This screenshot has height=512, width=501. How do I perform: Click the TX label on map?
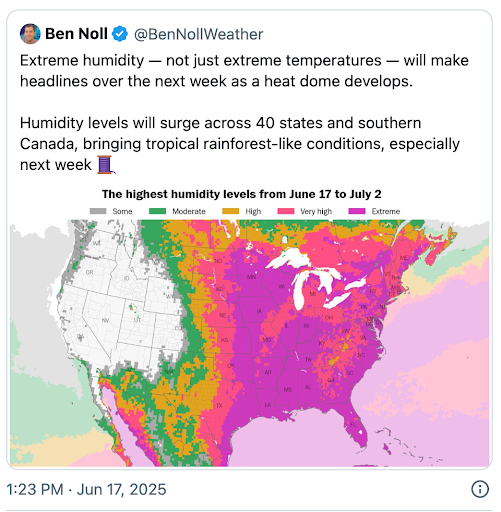(x=219, y=406)
